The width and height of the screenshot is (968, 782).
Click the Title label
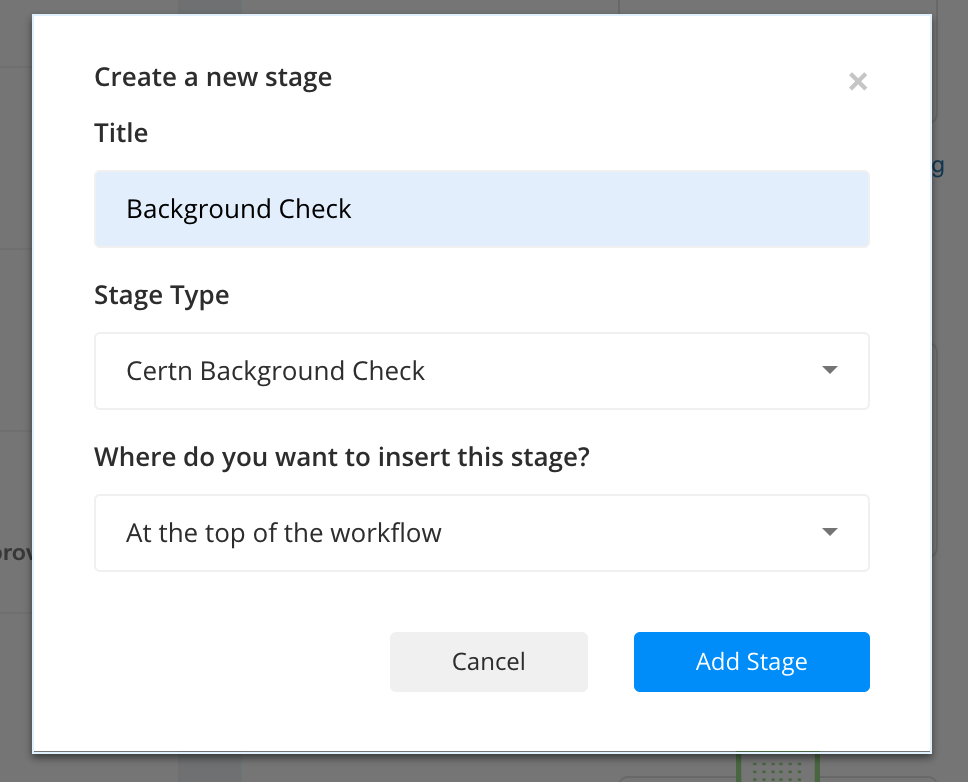(x=121, y=132)
